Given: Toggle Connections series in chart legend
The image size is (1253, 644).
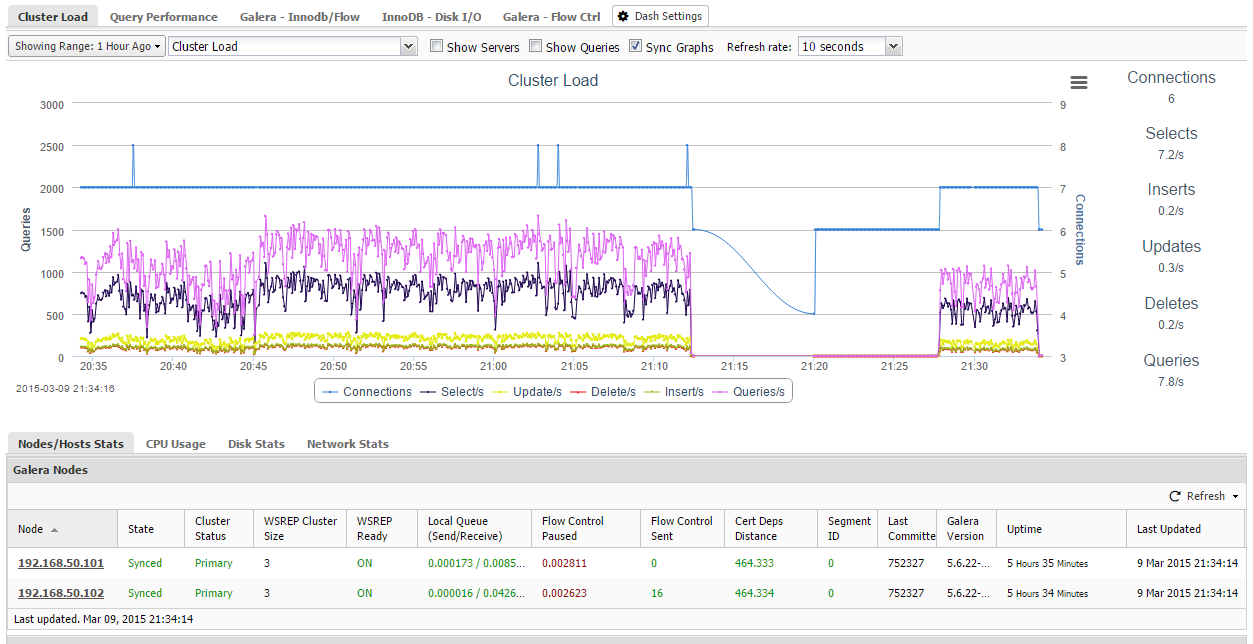Looking at the screenshot, I should (376, 392).
